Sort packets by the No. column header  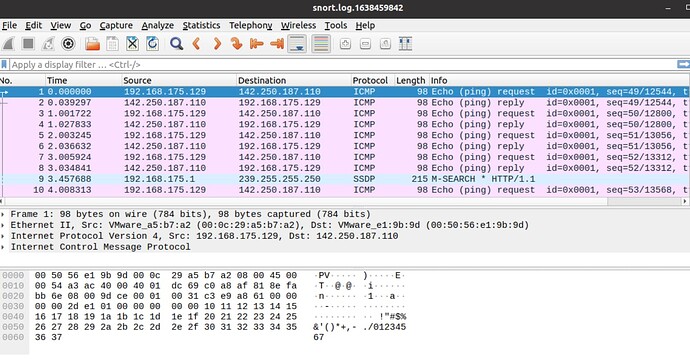click(22, 81)
